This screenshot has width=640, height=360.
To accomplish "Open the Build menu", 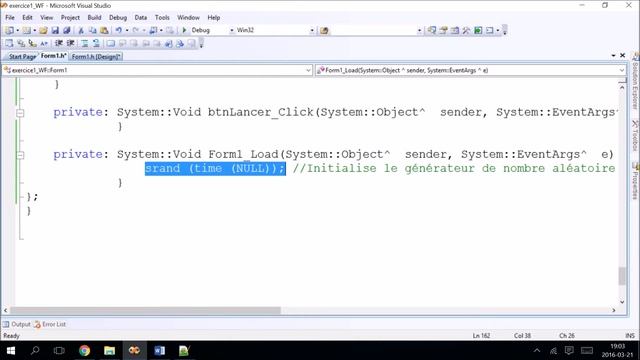I will (x=94, y=18).
